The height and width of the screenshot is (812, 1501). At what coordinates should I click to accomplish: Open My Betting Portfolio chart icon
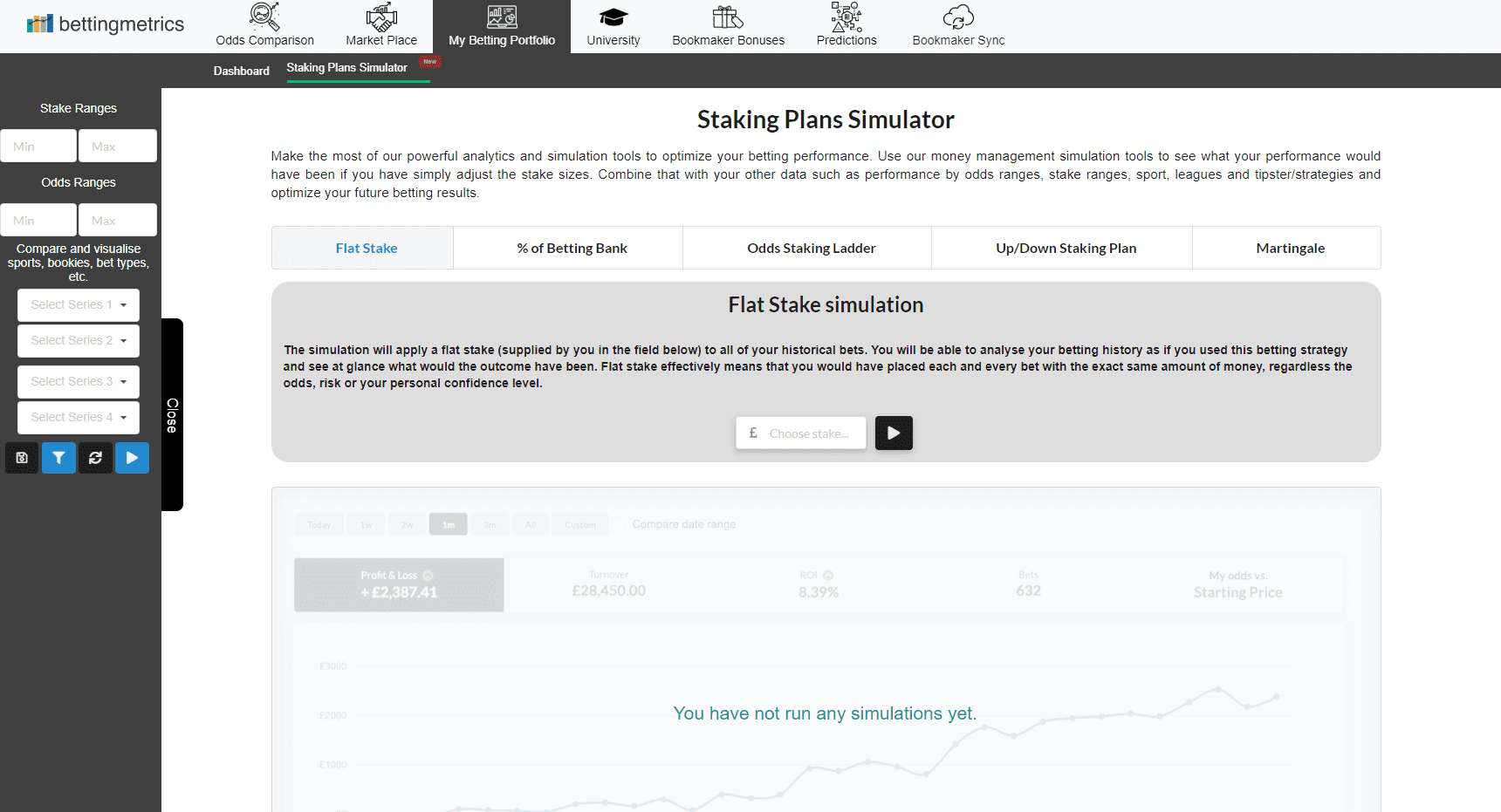(502, 17)
